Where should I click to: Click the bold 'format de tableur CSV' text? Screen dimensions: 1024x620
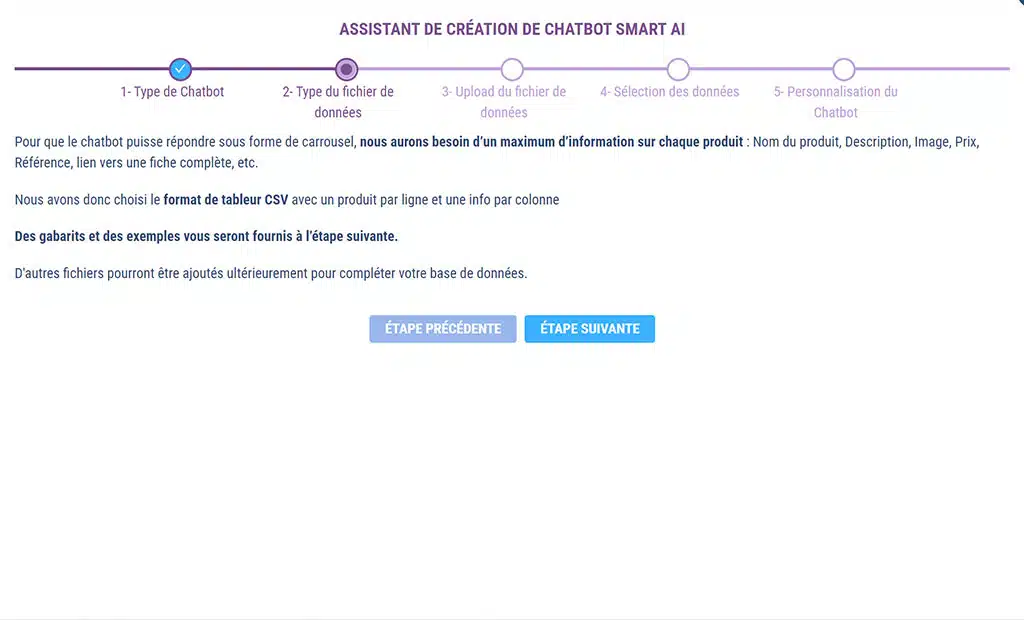point(226,200)
